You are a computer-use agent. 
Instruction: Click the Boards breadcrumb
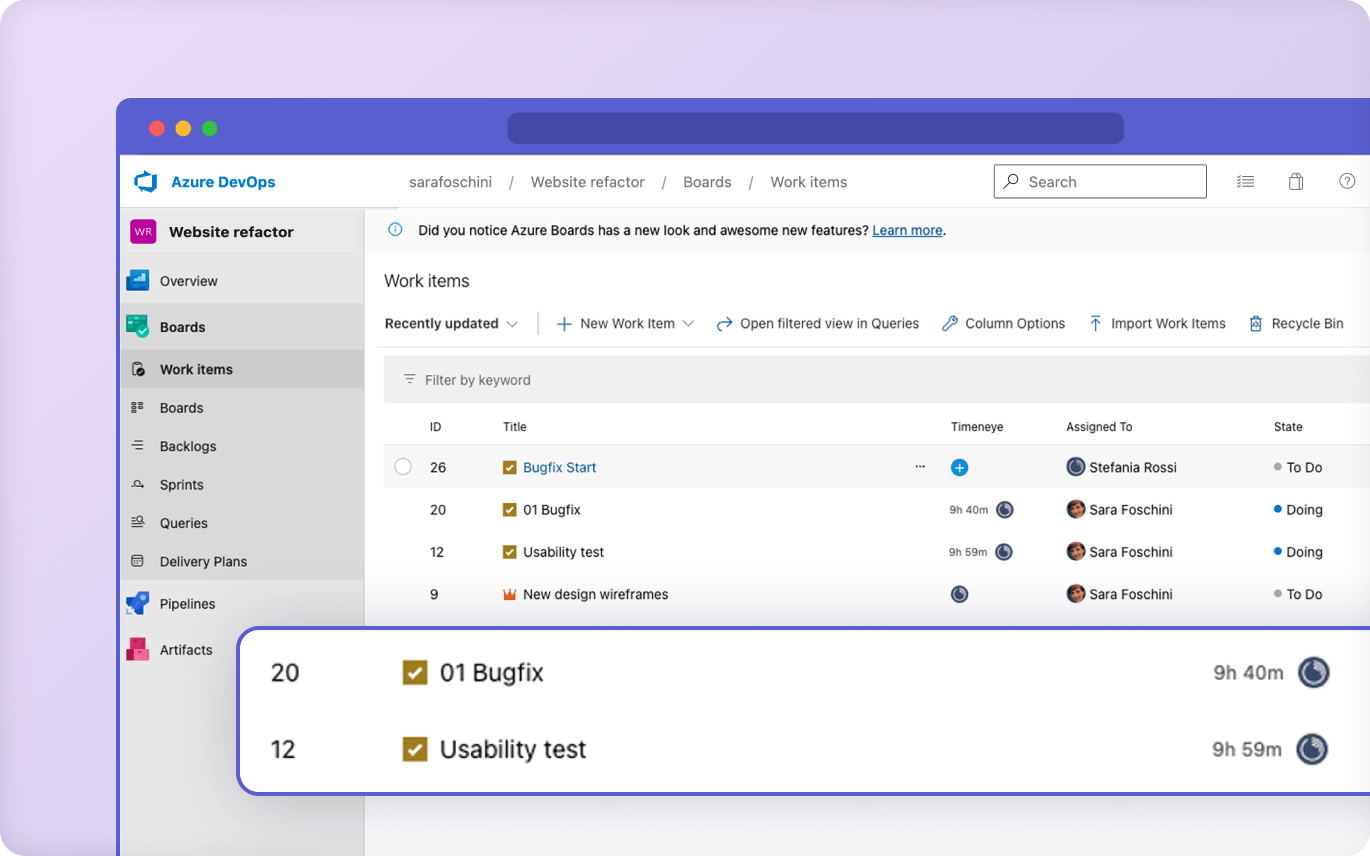[707, 182]
